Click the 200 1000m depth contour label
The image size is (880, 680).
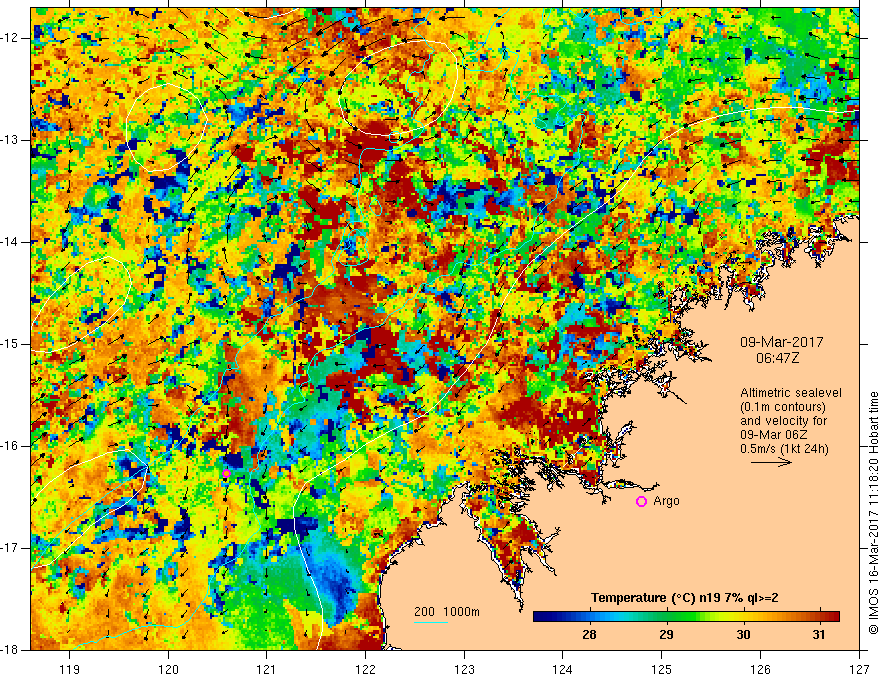447,612
